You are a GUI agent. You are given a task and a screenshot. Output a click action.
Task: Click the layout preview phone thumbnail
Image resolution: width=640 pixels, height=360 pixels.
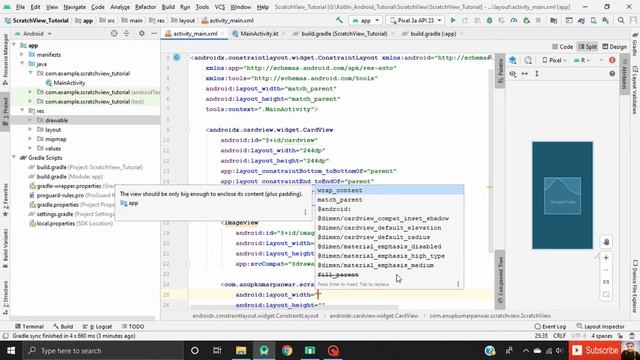pos(562,195)
